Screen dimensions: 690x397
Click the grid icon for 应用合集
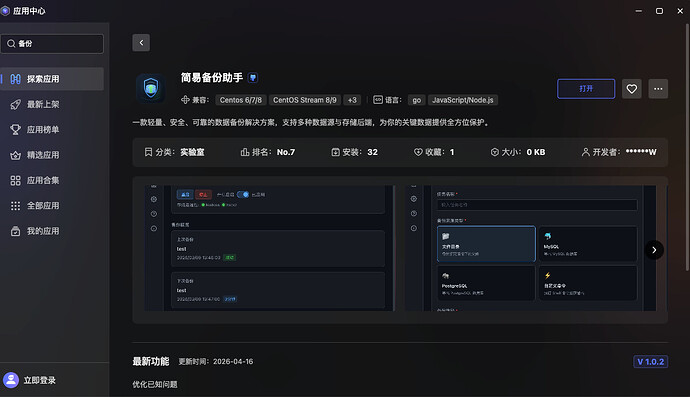[15, 180]
